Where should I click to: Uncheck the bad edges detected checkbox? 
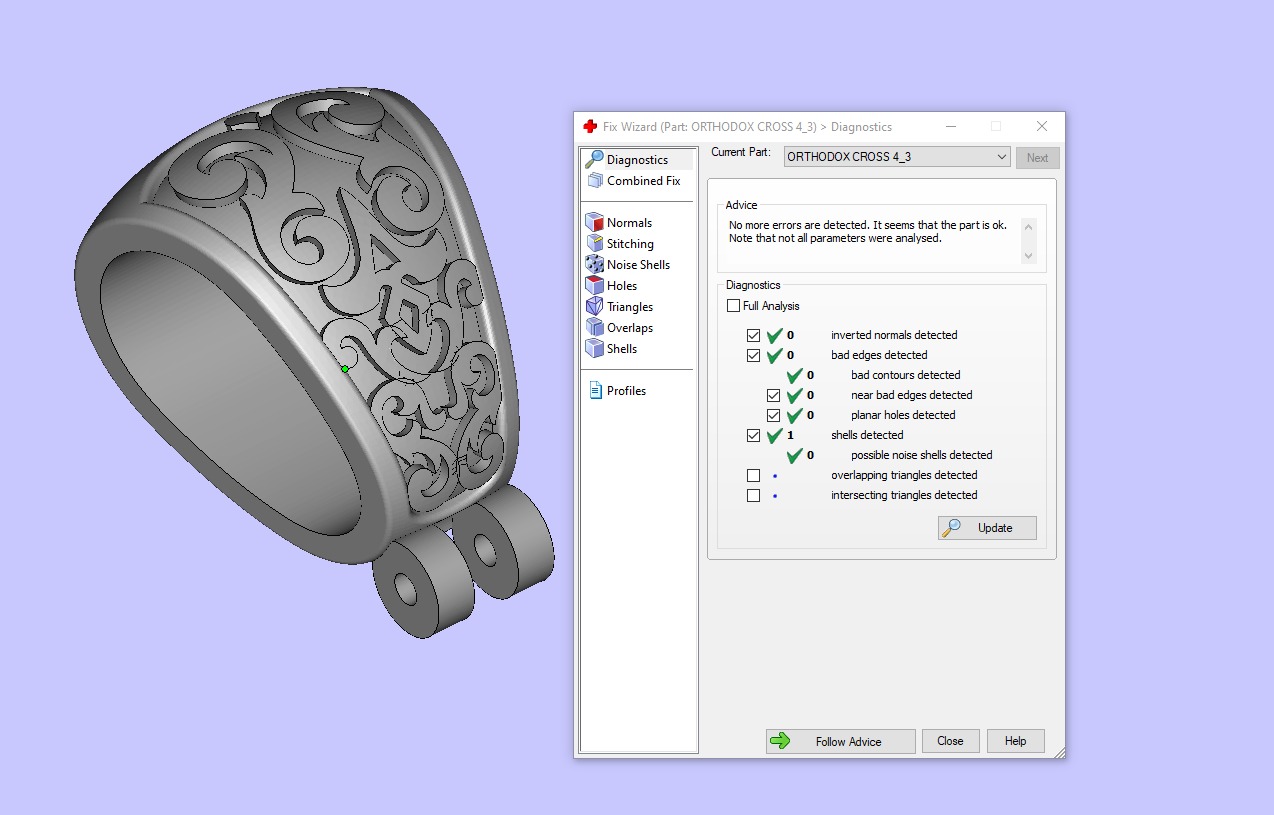click(x=754, y=355)
